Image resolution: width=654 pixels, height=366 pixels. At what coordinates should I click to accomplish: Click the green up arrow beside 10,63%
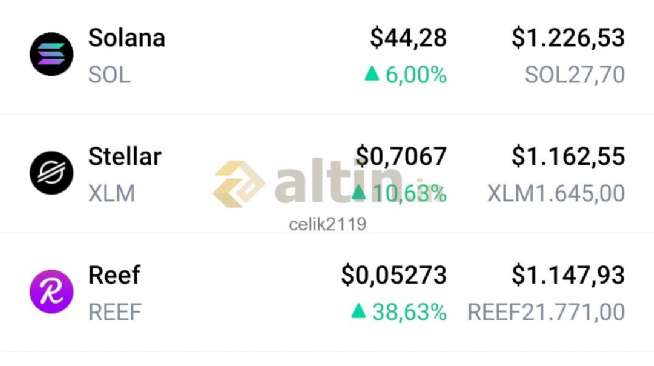pyautogui.click(x=358, y=193)
